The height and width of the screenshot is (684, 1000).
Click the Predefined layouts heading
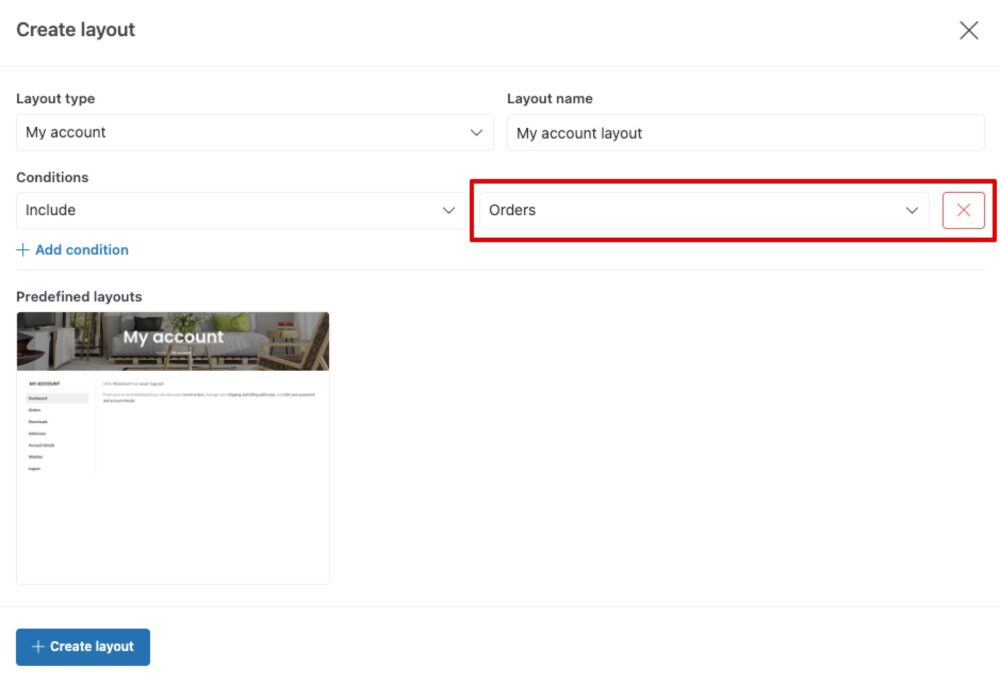click(x=79, y=297)
